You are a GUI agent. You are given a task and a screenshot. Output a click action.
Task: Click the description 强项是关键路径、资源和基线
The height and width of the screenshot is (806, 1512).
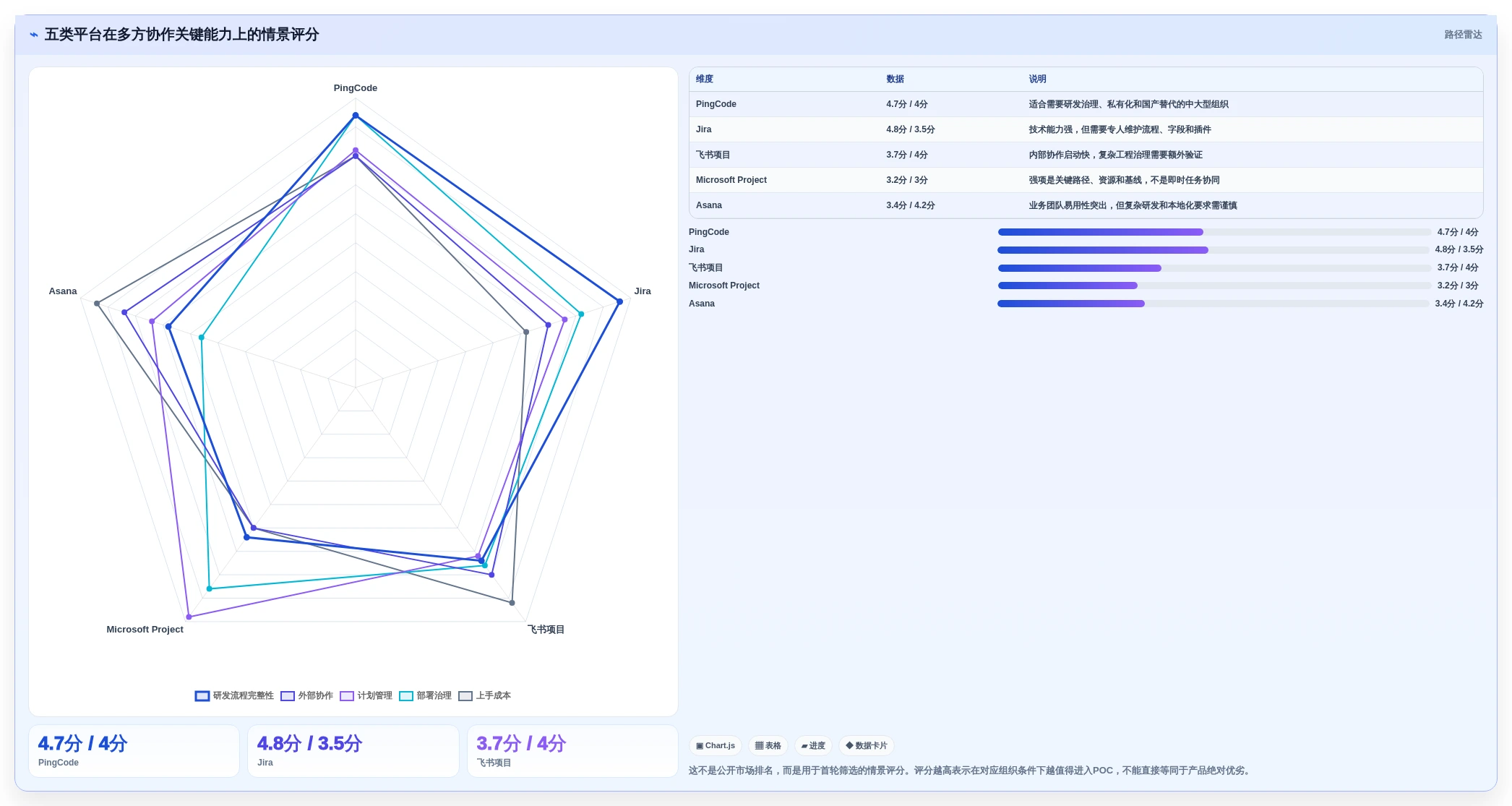(x=1124, y=180)
